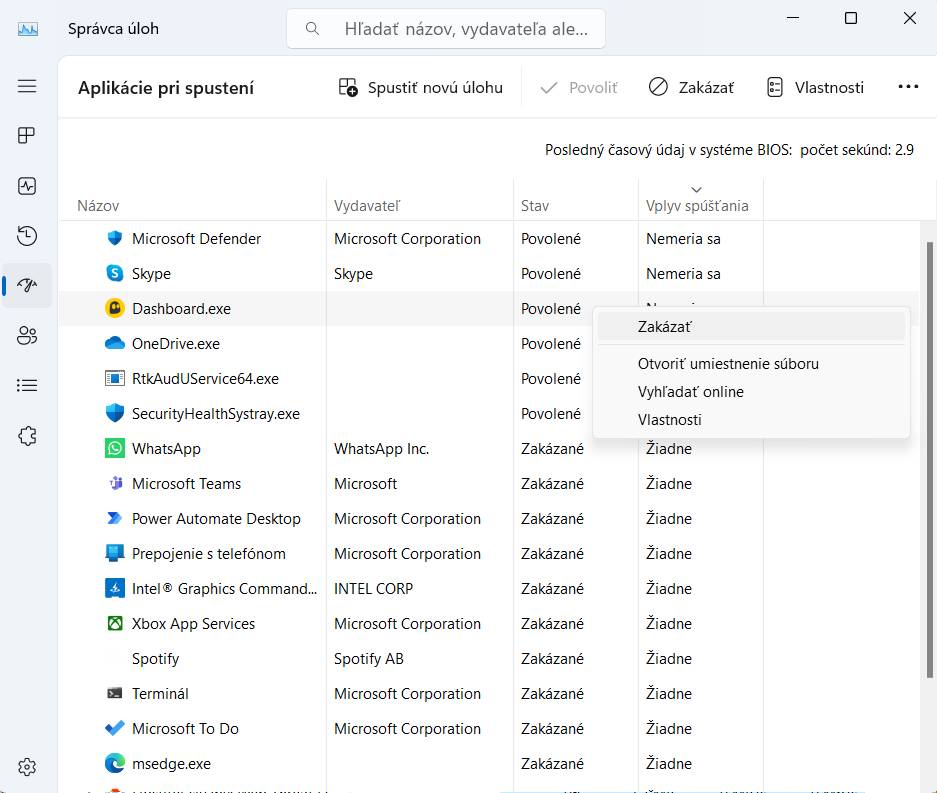Click Zakázané status of msedge.exe
This screenshot has width=937, height=793.
tap(552, 763)
